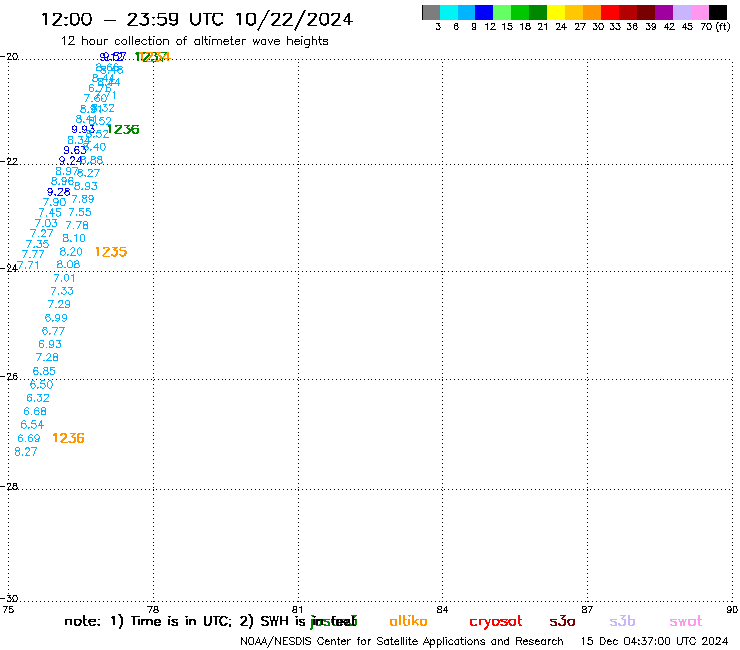Click the orange '1235' time label
Viewport: 740px width, 650px height.
(x=111, y=252)
